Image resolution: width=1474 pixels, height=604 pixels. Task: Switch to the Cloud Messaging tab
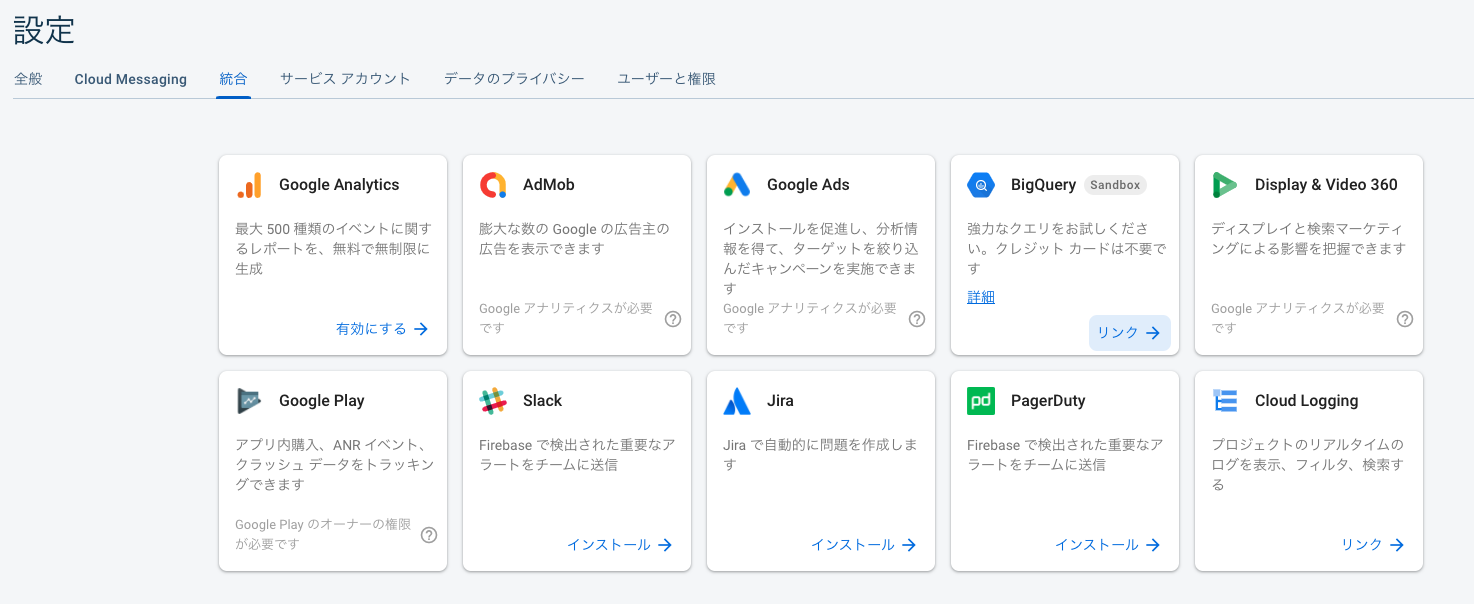tap(130, 79)
